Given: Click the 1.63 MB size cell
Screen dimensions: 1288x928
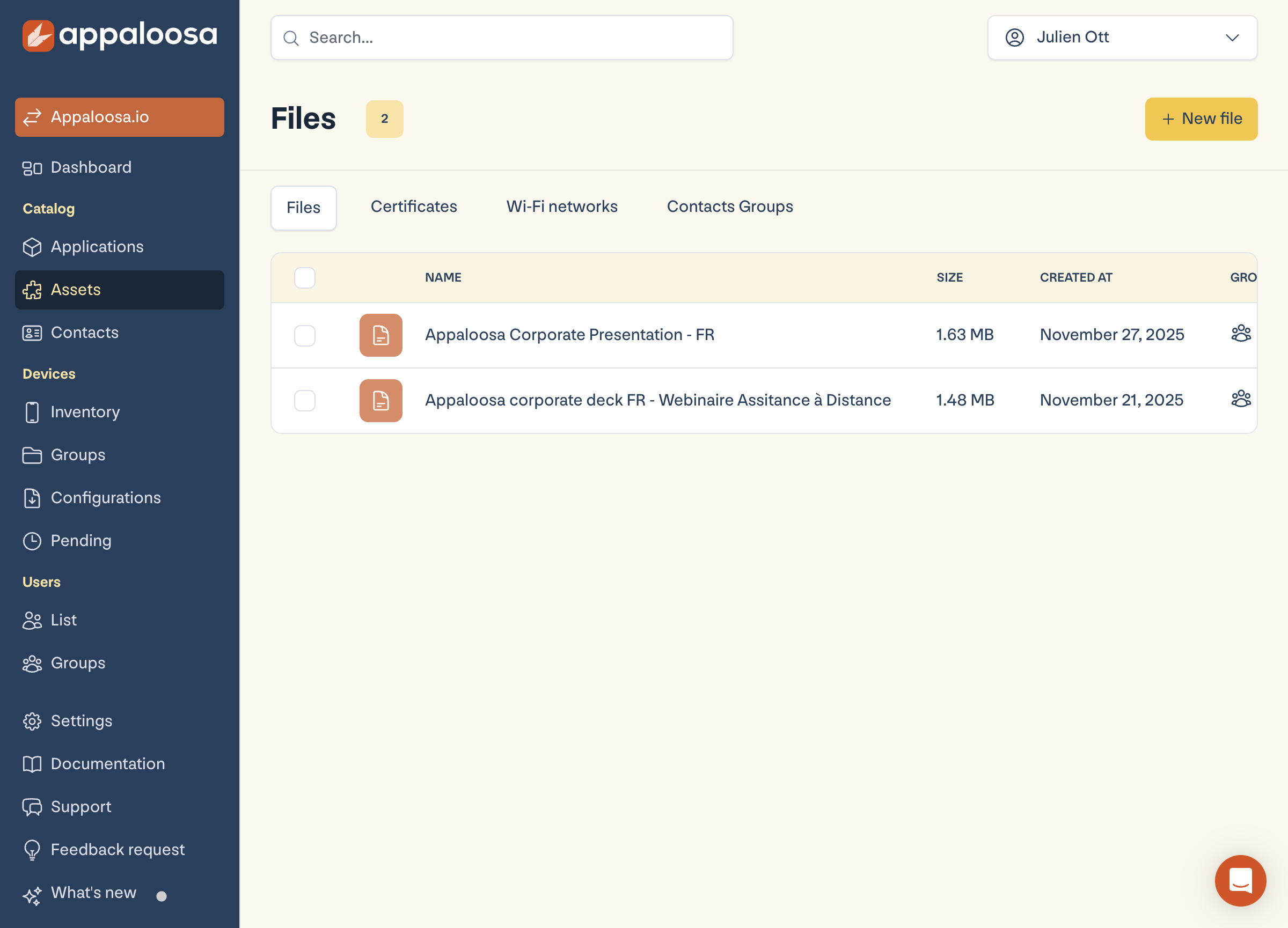Looking at the screenshot, I should tap(965, 335).
